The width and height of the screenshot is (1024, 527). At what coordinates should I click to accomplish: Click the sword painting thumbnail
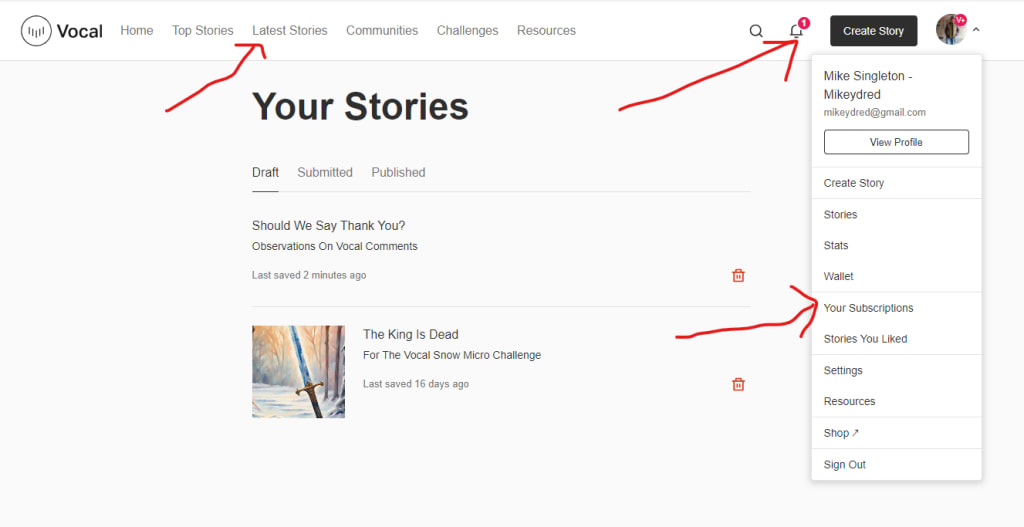coord(298,372)
